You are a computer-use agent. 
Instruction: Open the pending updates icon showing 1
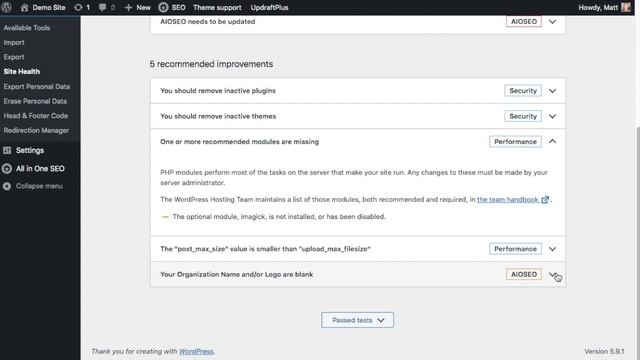[82, 7]
